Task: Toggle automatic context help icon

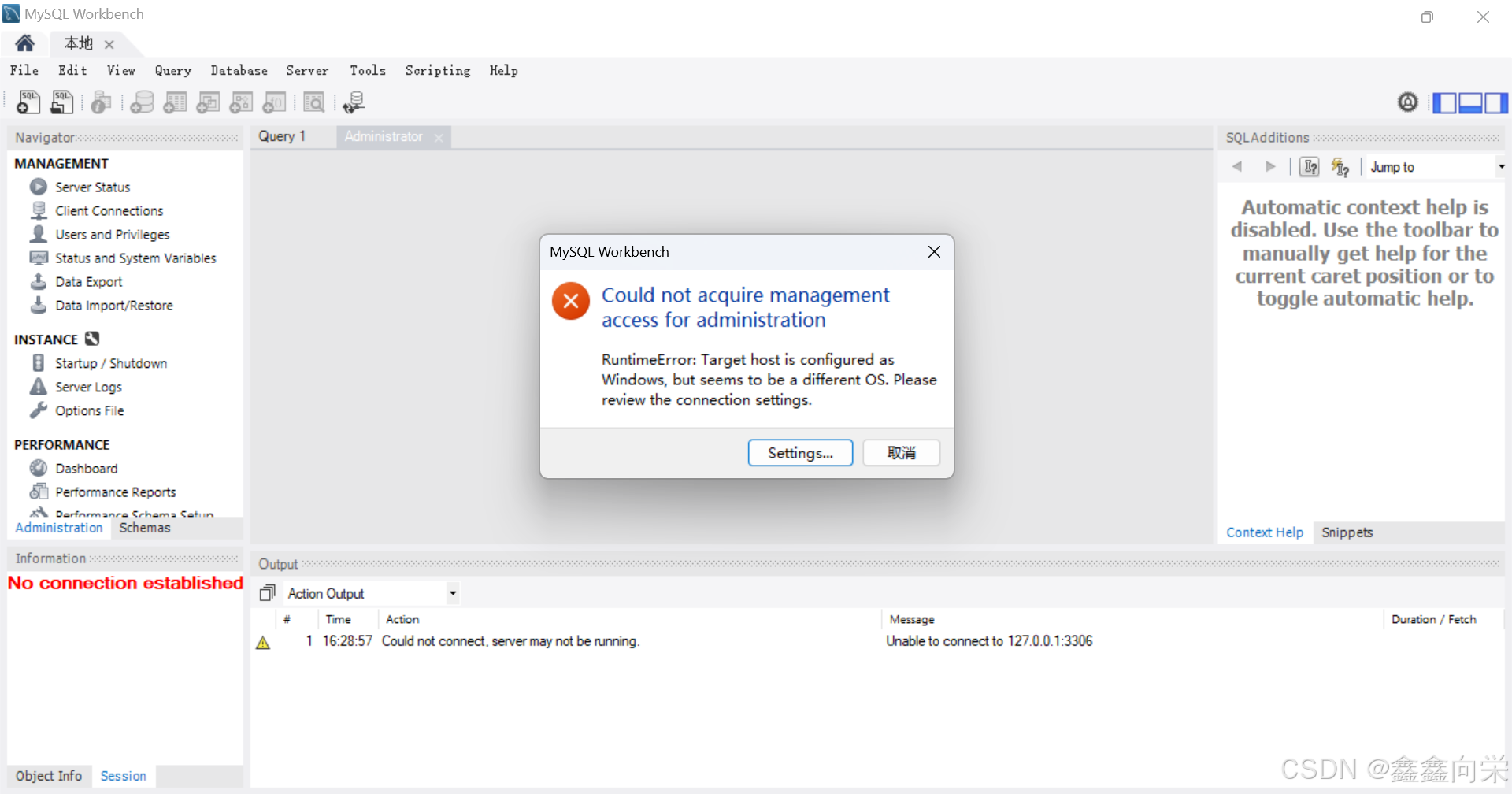Action: [x=1340, y=167]
